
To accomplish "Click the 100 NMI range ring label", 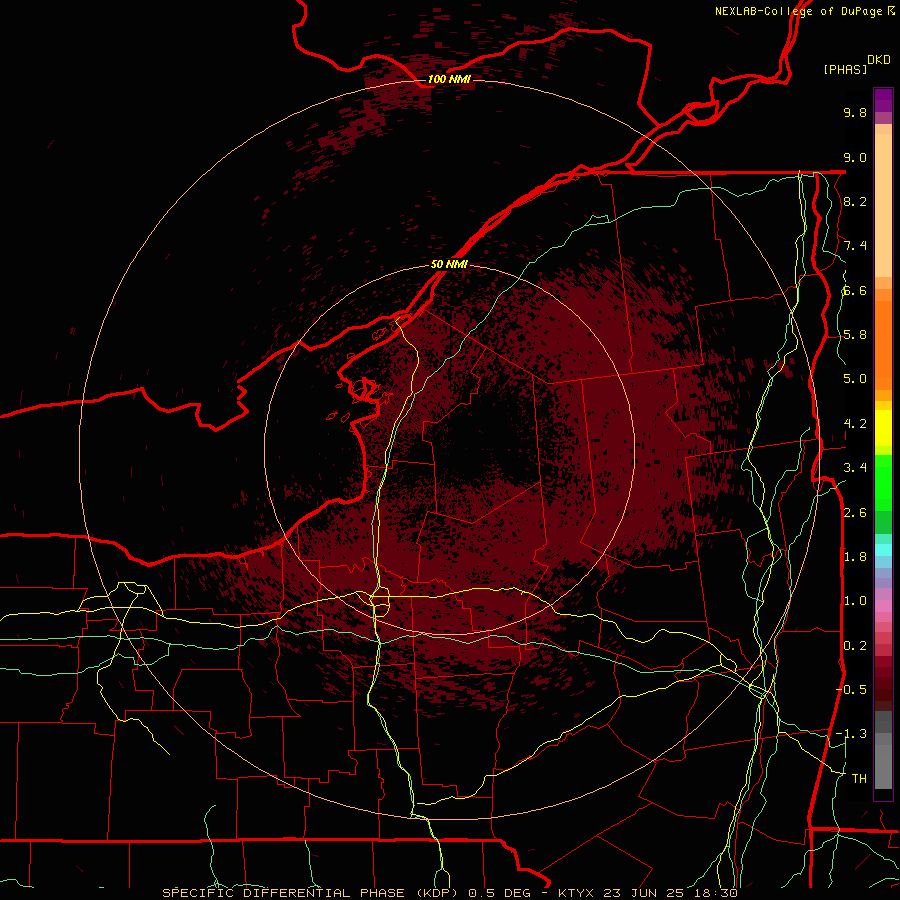I will (x=449, y=79).
